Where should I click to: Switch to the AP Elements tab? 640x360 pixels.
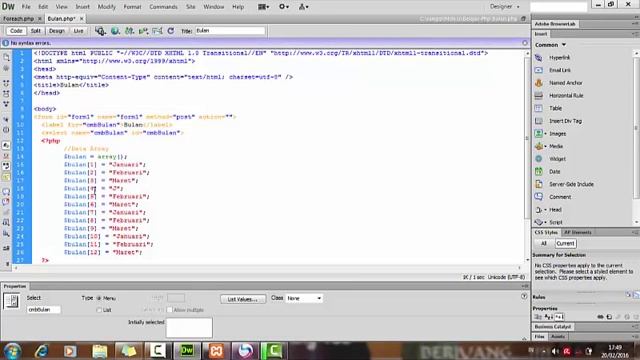pyautogui.click(x=578, y=233)
